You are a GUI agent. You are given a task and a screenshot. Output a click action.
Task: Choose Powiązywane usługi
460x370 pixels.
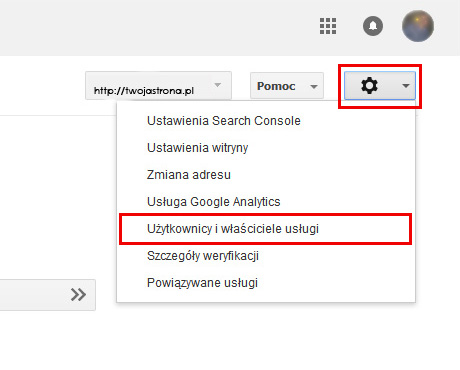pos(202,283)
